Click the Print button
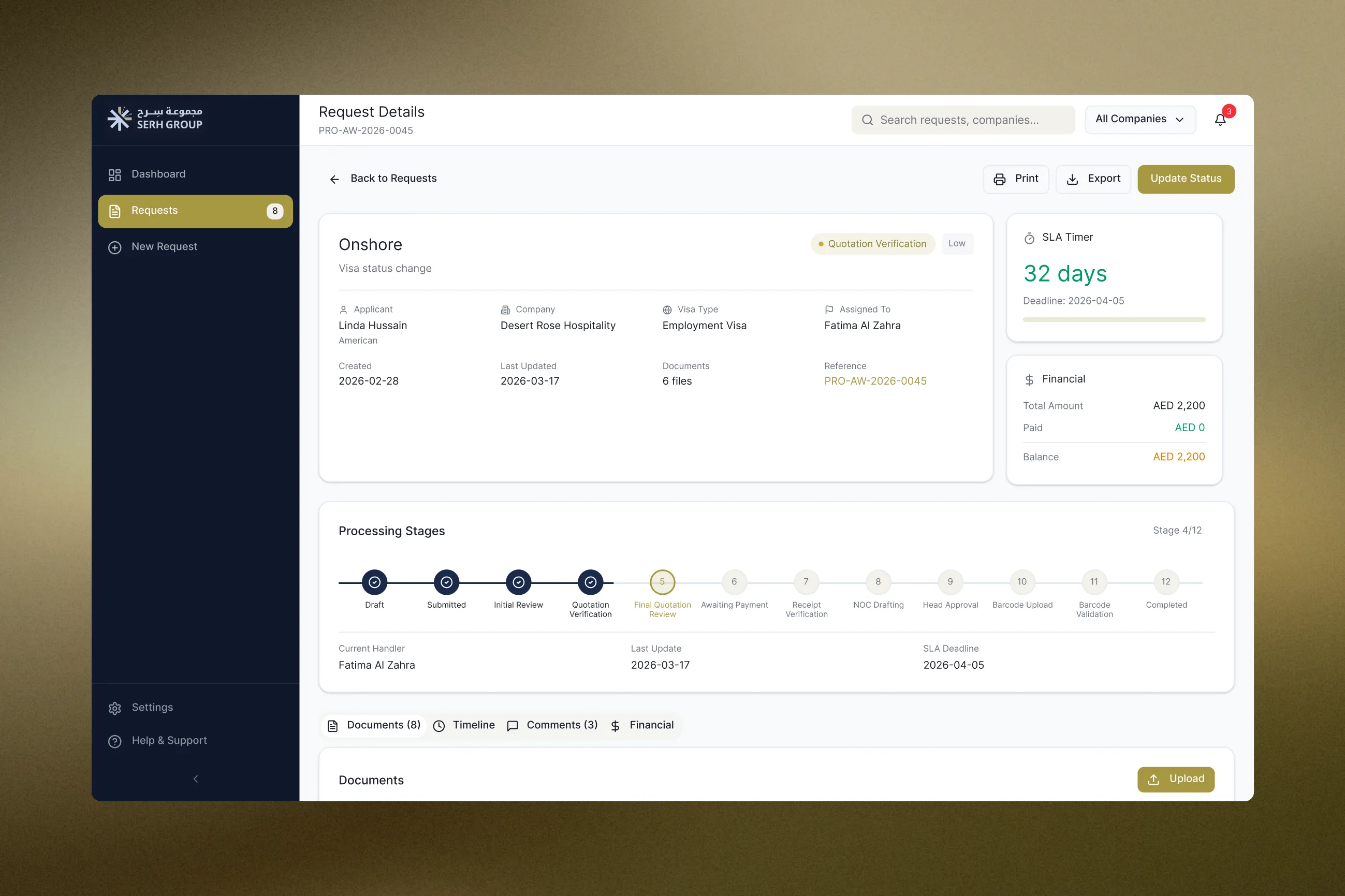Viewport: 1345px width, 896px height. pos(1016,180)
